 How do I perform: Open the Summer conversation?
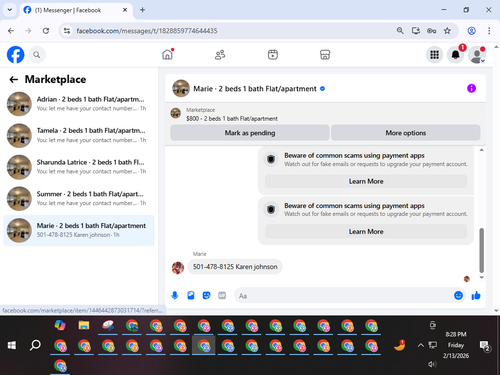point(79,199)
